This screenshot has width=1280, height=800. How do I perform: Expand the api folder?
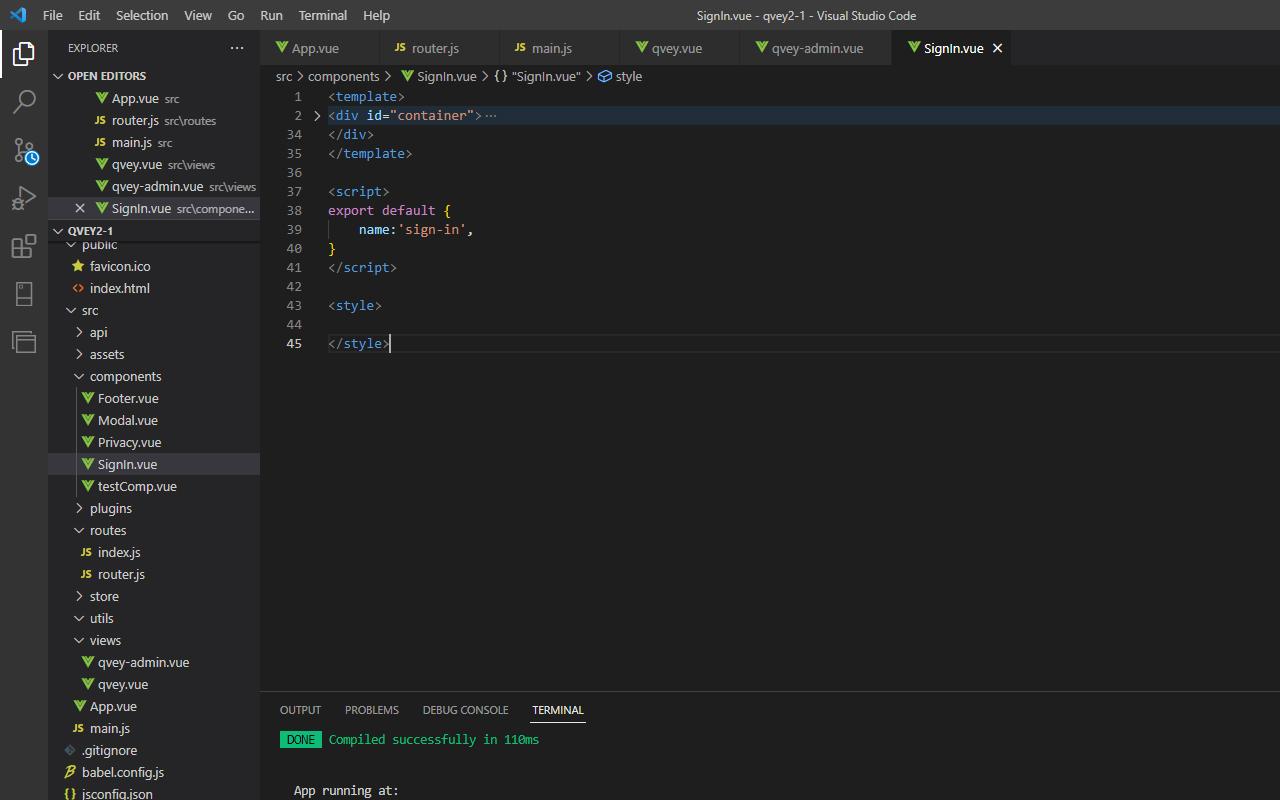click(154, 332)
